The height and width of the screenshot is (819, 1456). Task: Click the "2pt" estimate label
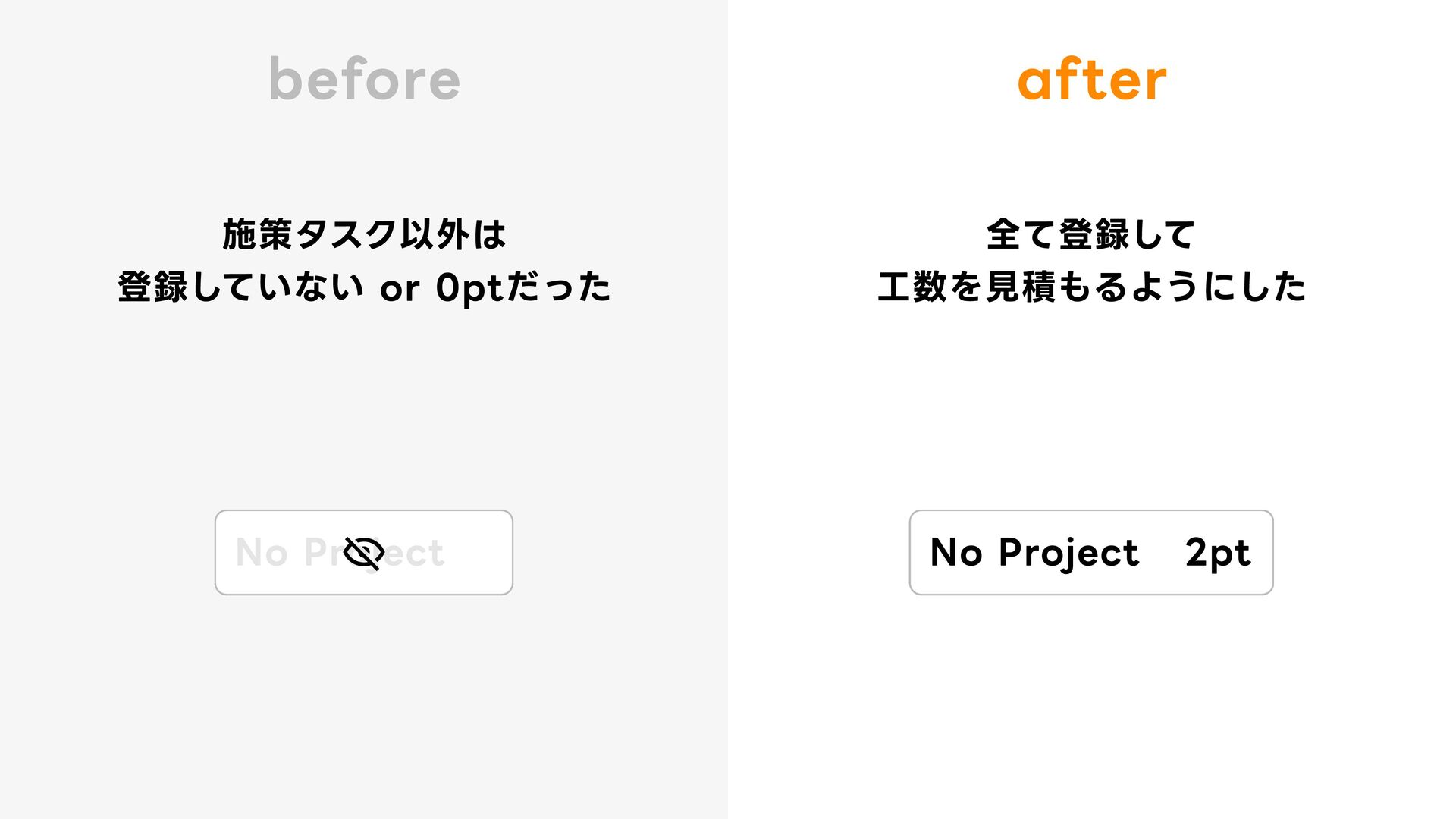coord(1217,553)
